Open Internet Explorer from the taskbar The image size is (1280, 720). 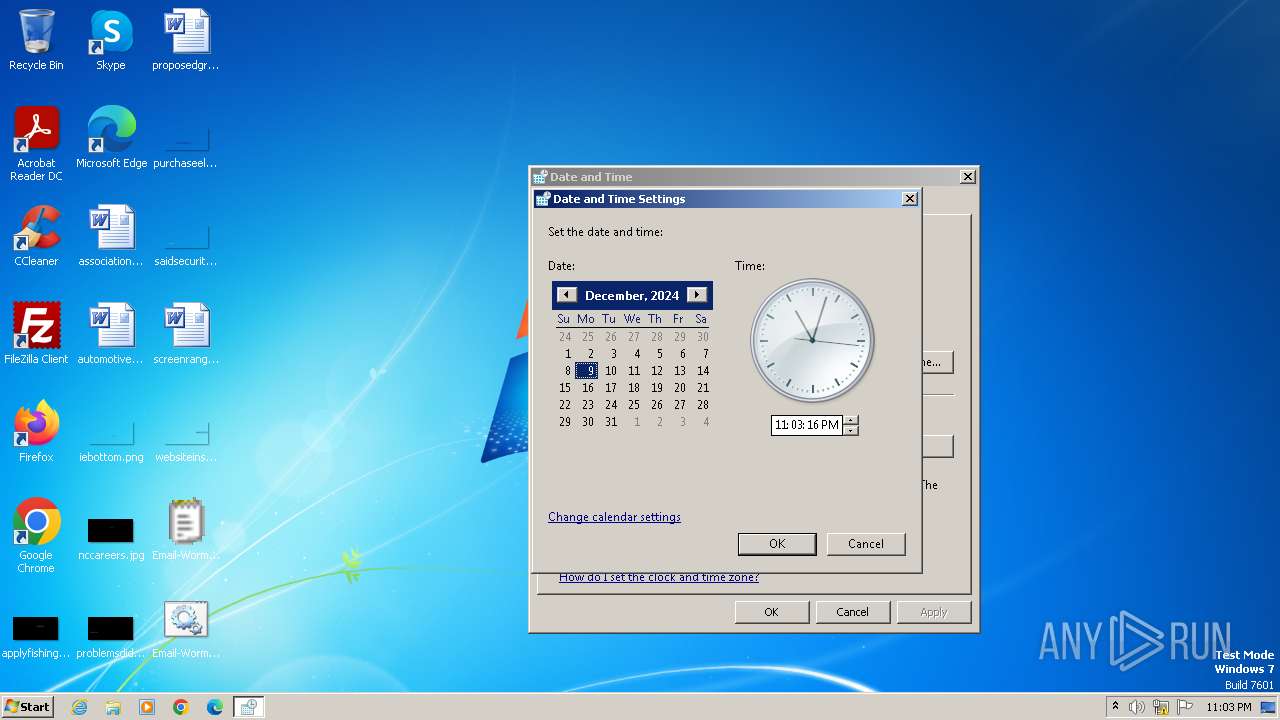(x=79, y=707)
